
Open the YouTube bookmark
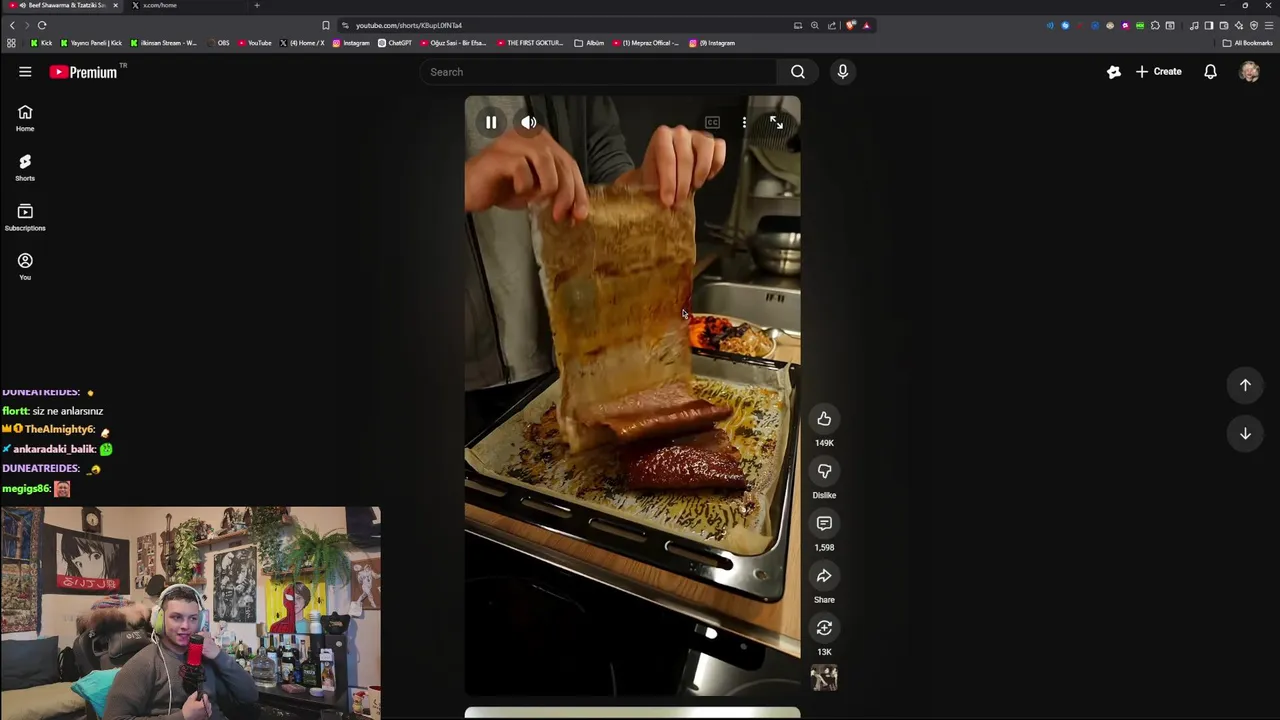[255, 43]
